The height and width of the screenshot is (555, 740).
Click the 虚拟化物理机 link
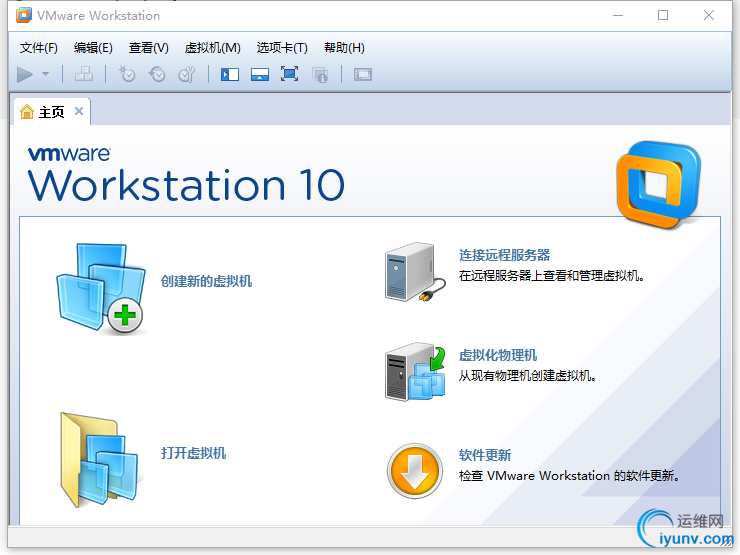coord(498,355)
